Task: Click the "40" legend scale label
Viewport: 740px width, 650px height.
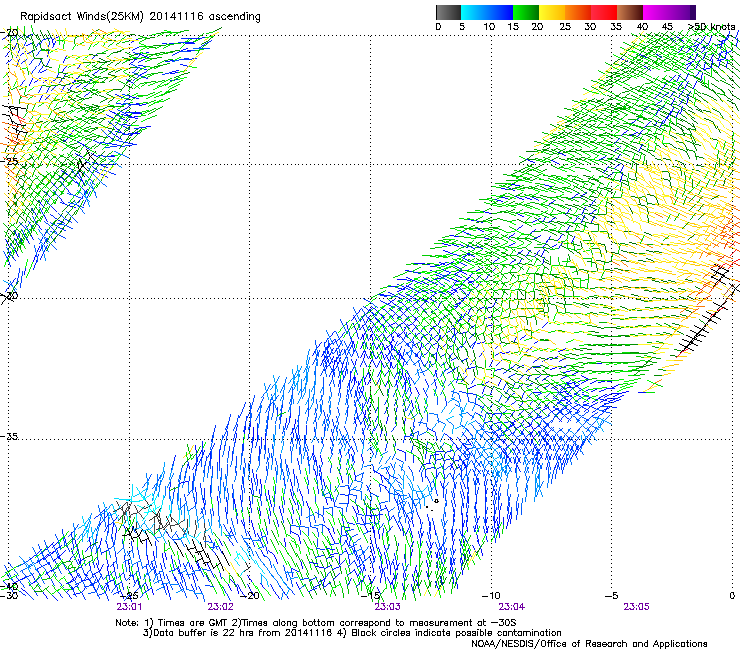Action: [642, 27]
